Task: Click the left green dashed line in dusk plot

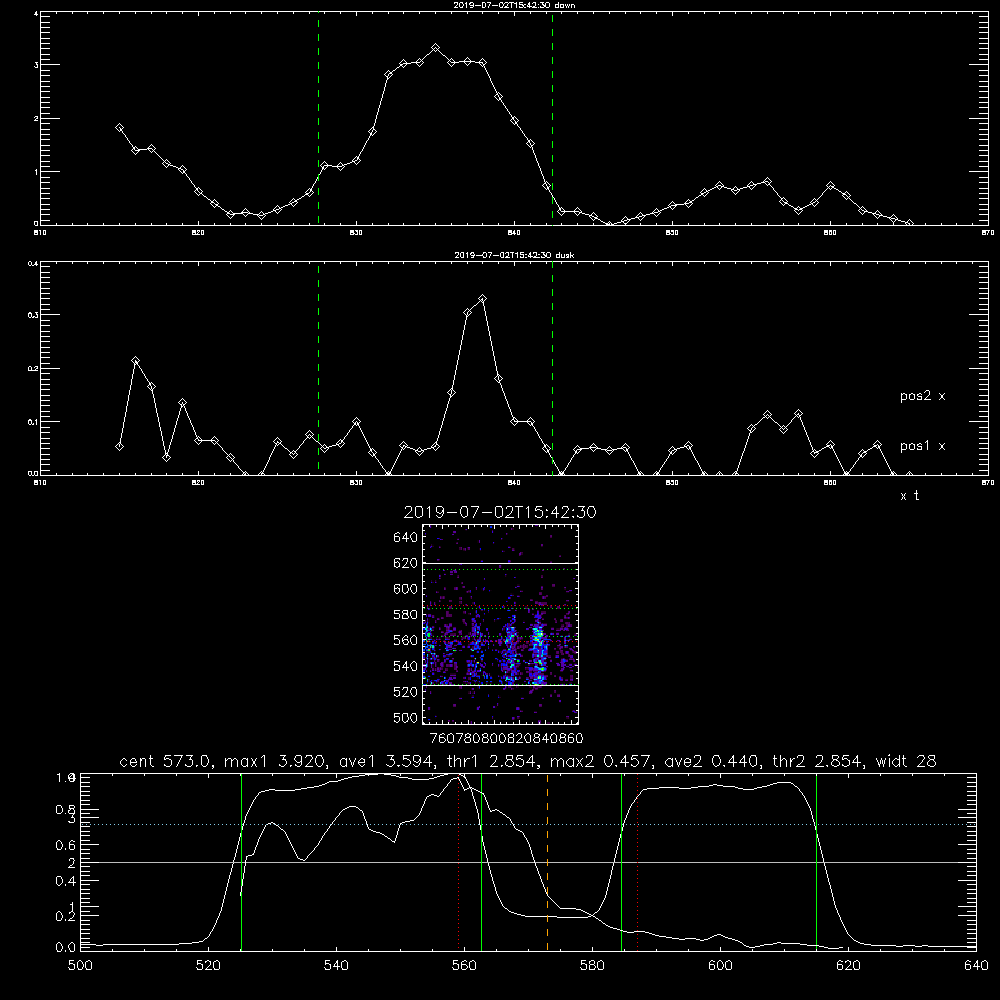Action: (318, 368)
